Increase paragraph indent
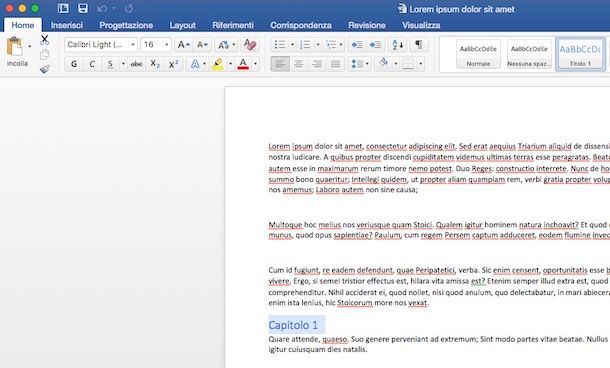Viewport: 610px width, 368px height. (375, 45)
